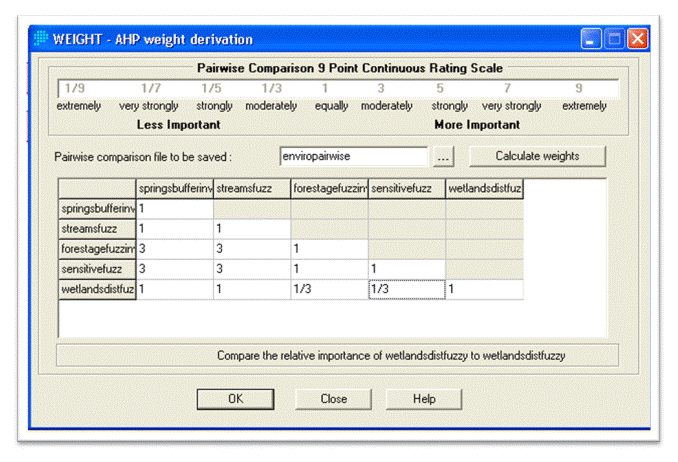Select the sensitivefuzz column header
This screenshot has height=462, width=678.
(407, 187)
